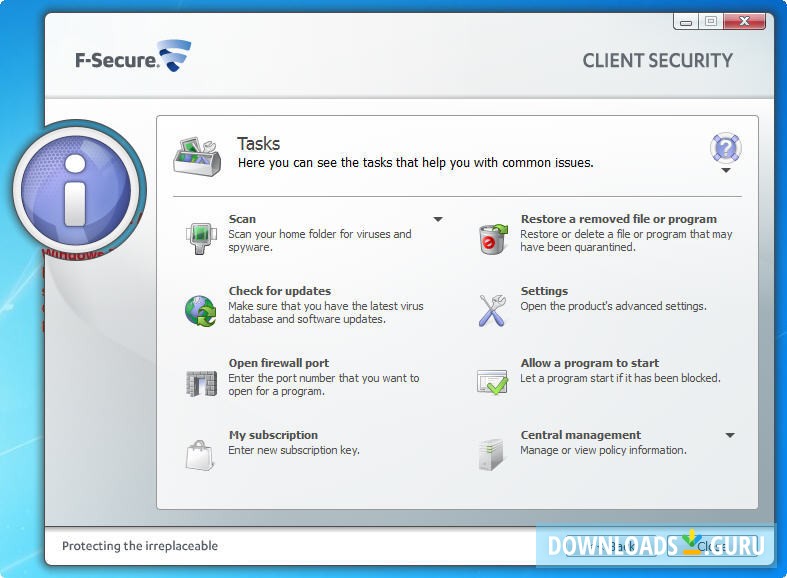Maximize the F-Secure window
The height and width of the screenshot is (578, 787).
(711, 22)
